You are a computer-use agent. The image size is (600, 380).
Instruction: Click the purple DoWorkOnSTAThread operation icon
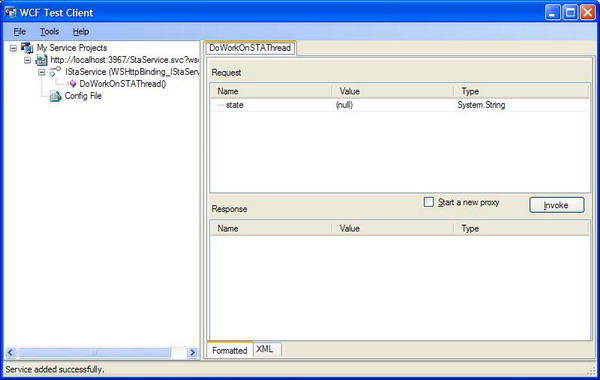coord(72,84)
